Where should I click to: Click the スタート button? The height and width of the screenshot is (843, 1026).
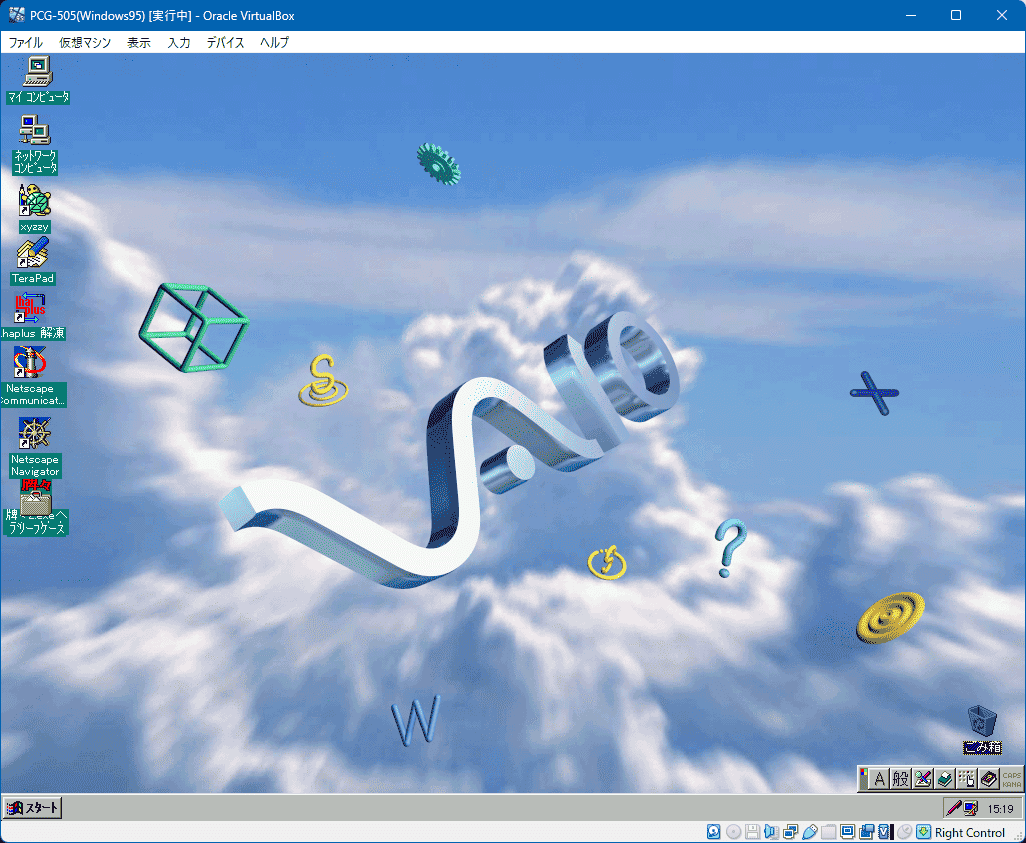click(x=32, y=808)
